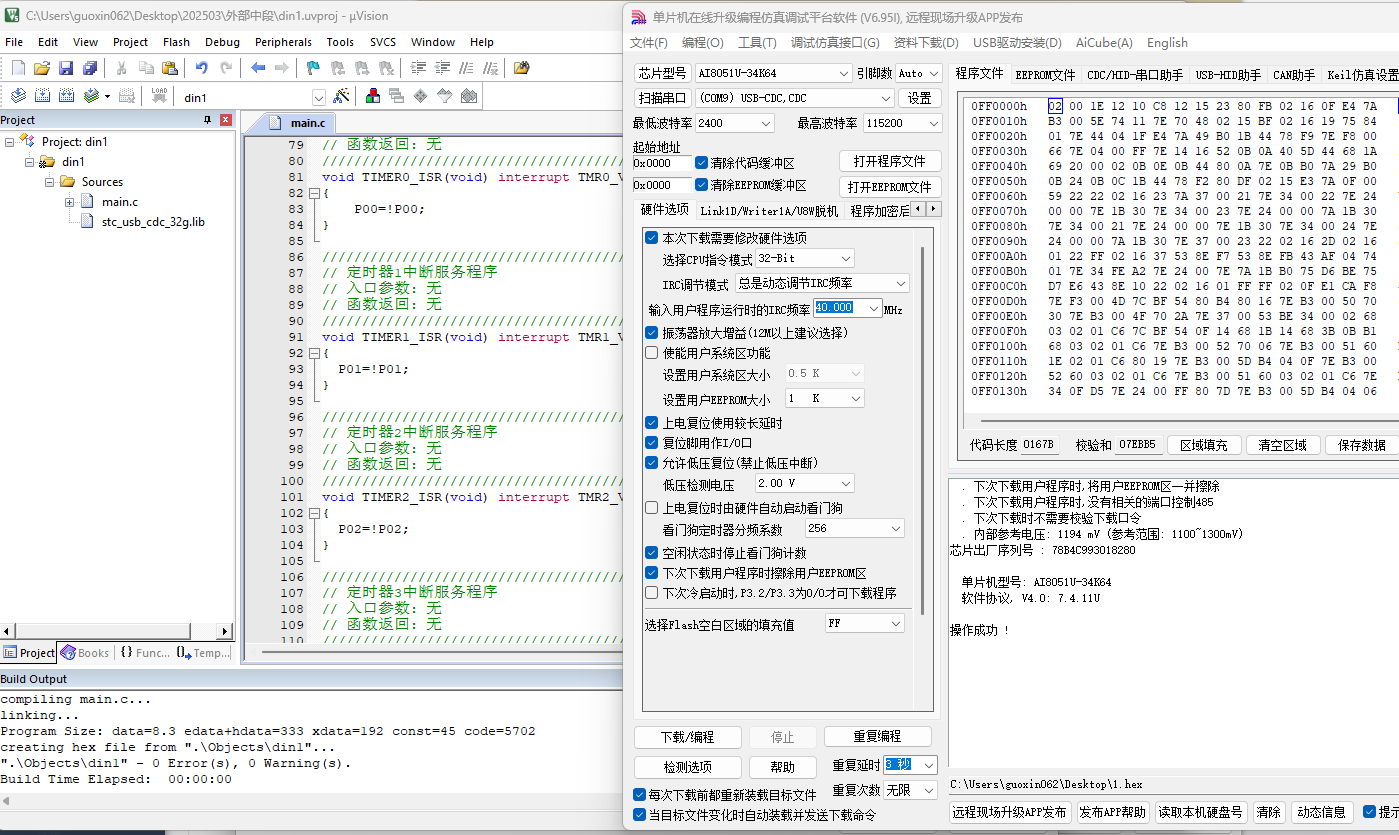Toggle bookmark flag icon in µVision
The height and width of the screenshot is (835, 1399).
(313, 68)
